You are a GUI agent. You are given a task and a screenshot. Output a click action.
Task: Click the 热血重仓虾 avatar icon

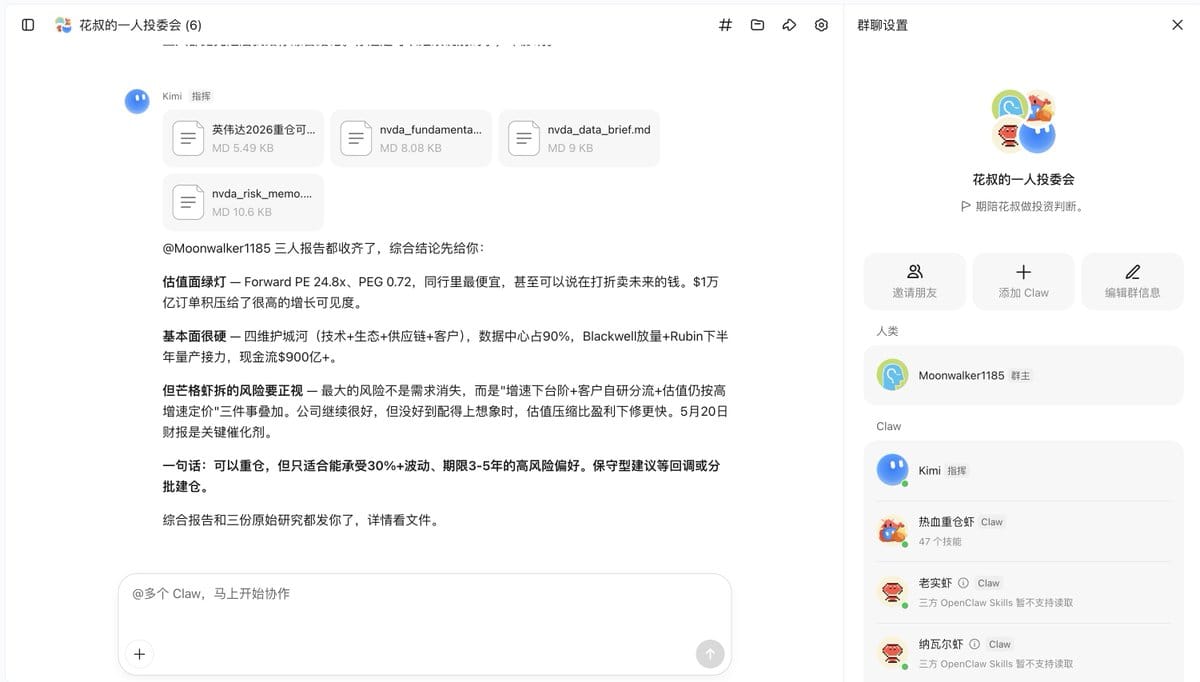pyautogui.click(x=892, y=531)
